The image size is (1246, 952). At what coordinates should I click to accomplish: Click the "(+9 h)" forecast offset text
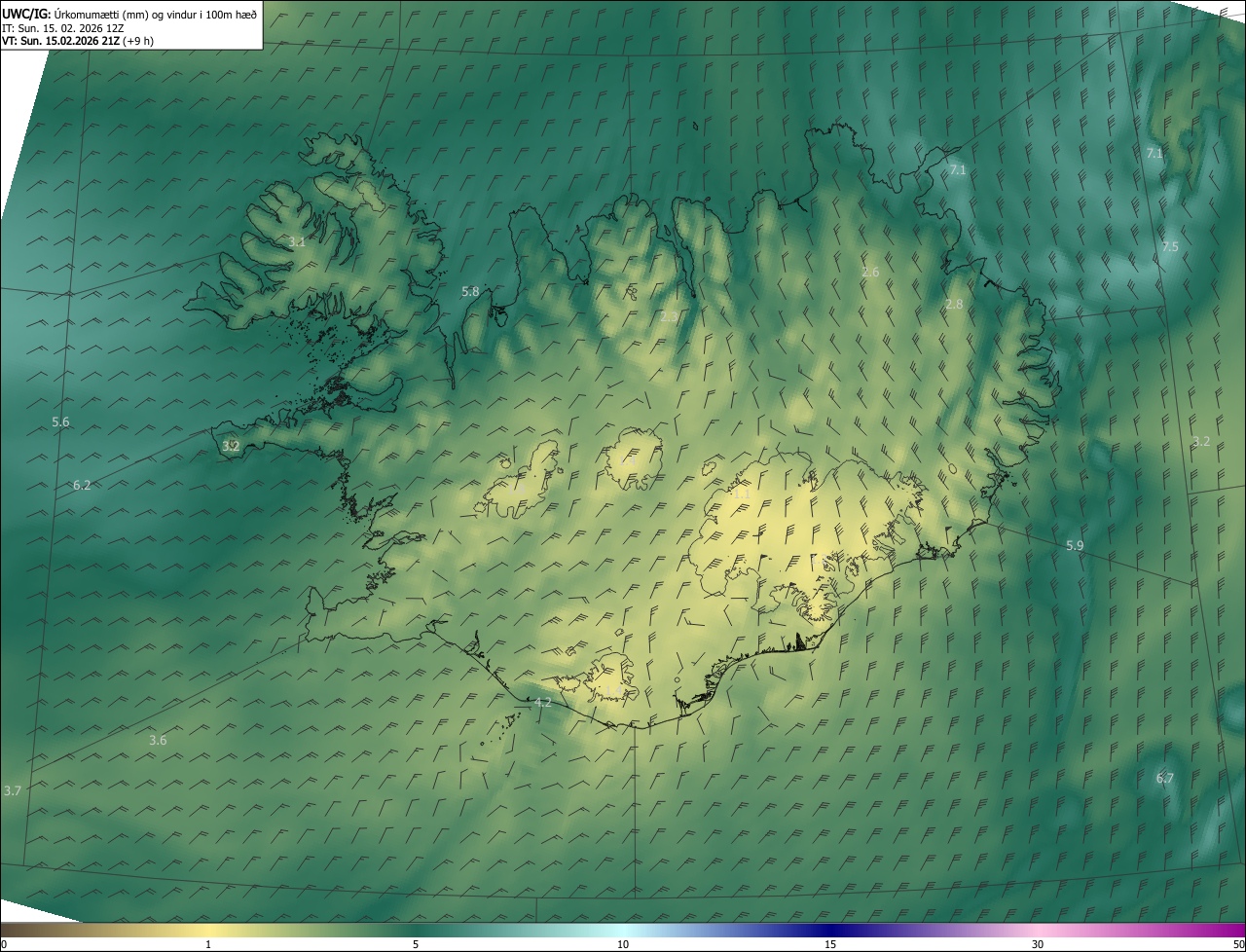[138, 41]
